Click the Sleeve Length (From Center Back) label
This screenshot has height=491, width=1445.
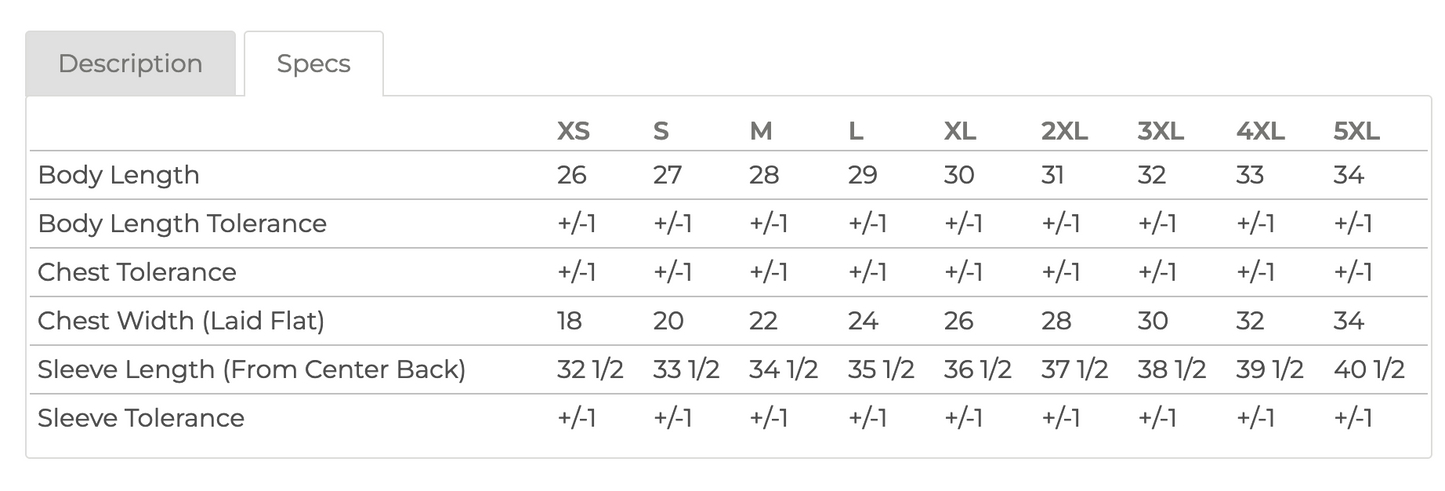coord(251,370)
